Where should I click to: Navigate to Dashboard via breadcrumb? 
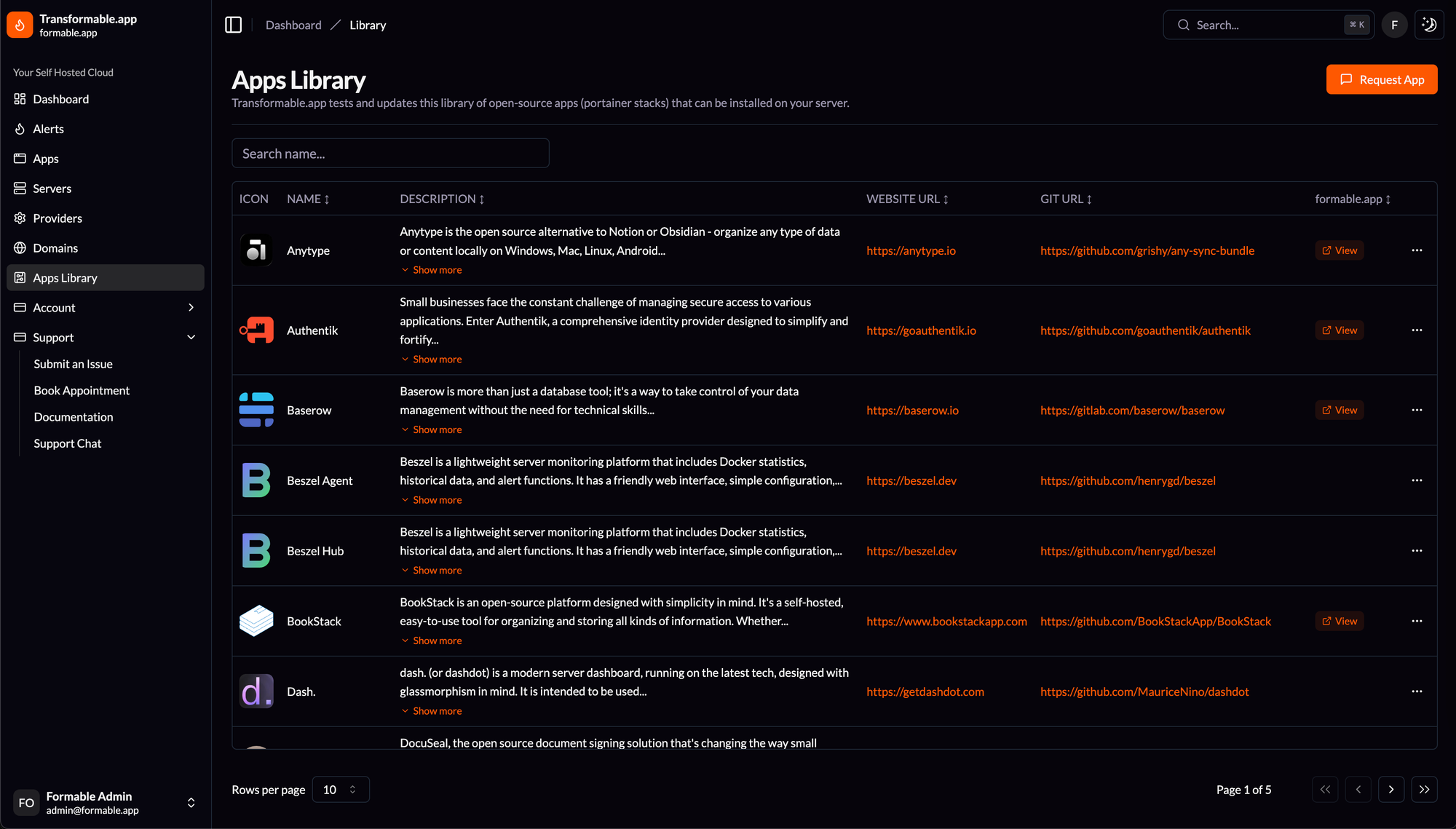tap(293, 24)
